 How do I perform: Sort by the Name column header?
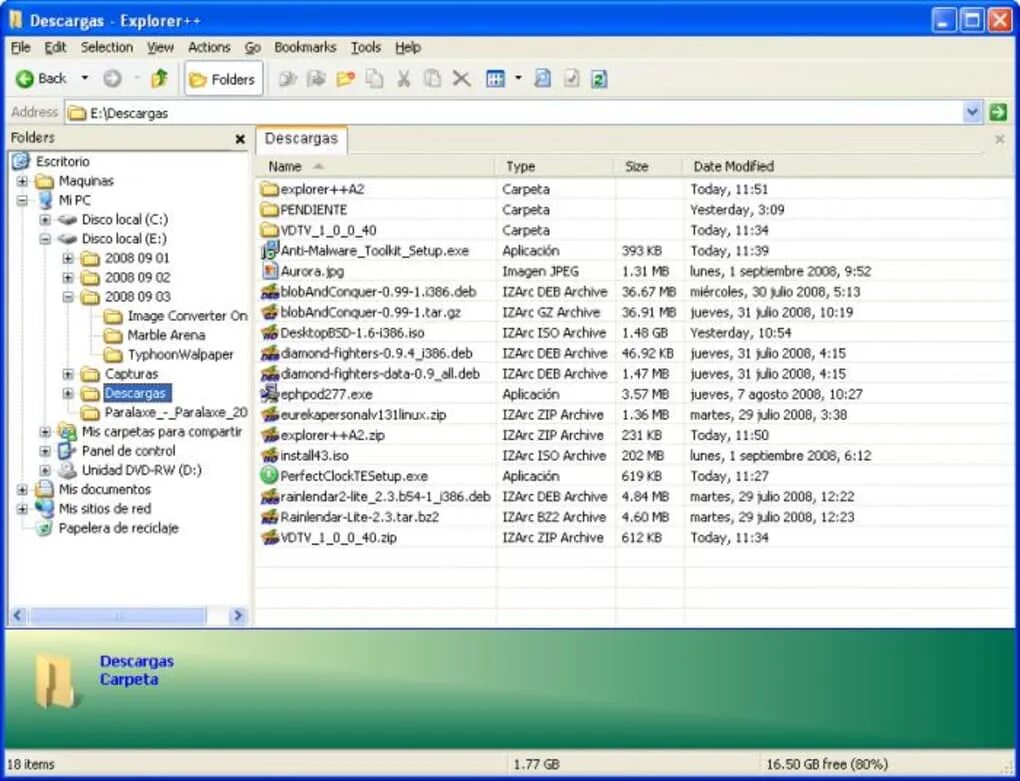[x=376, y=166]
